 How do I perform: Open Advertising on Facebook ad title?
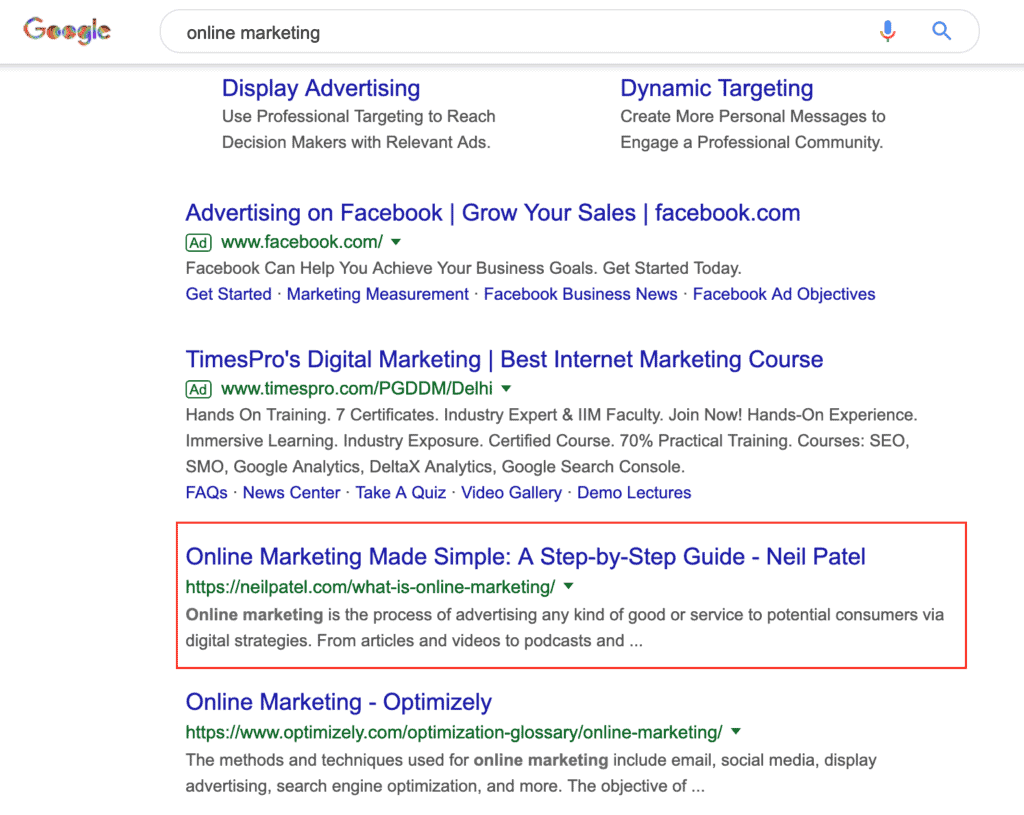pyautogui.click(x=492, y=213)
